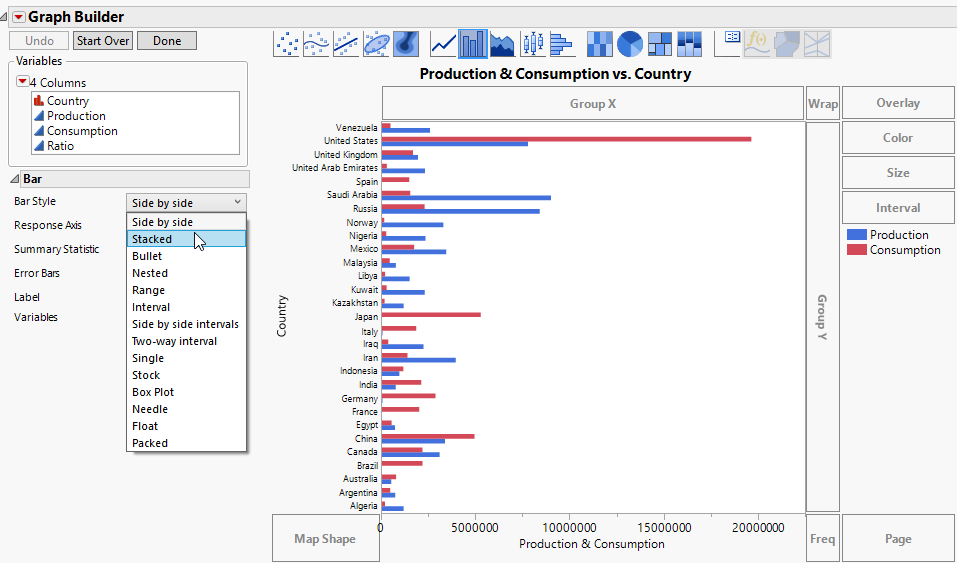Open the Bar Style dropdown
Screen dimensions: 957x563
coord(186,203)
